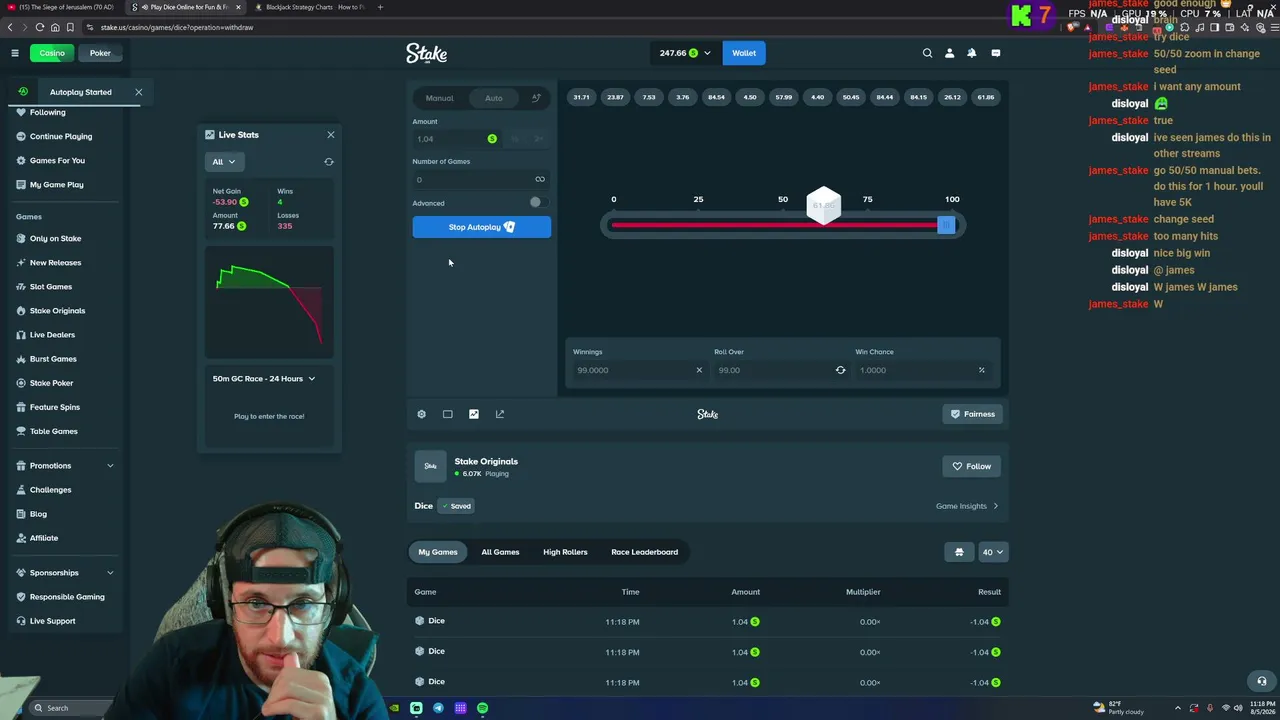
Task: Click the Roll Over value field
Action: [781, 370]
